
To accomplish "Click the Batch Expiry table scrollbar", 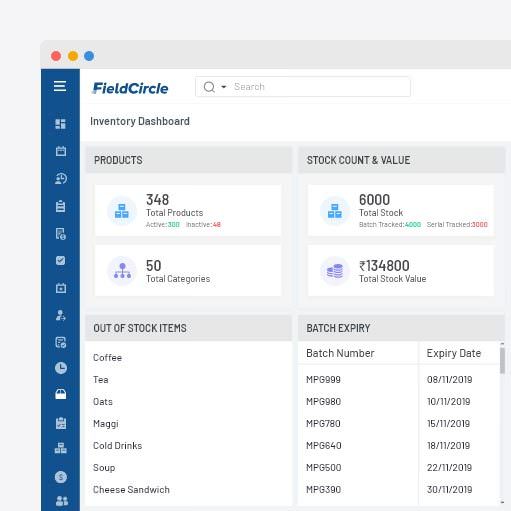I will point(502,360).
